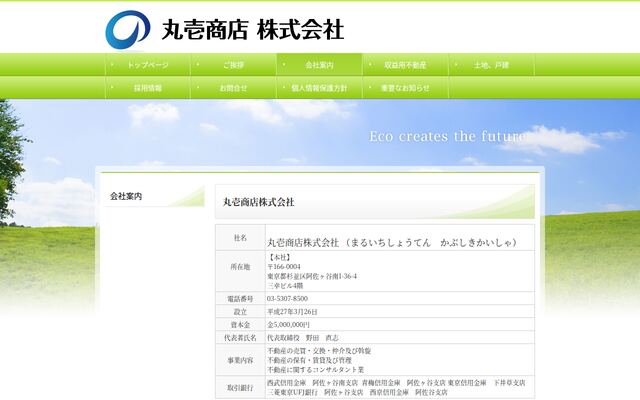Select the phone number 03-5307-8500
Image resolution: width=640 pixels, height=400 pixels.
coord(287,299)
